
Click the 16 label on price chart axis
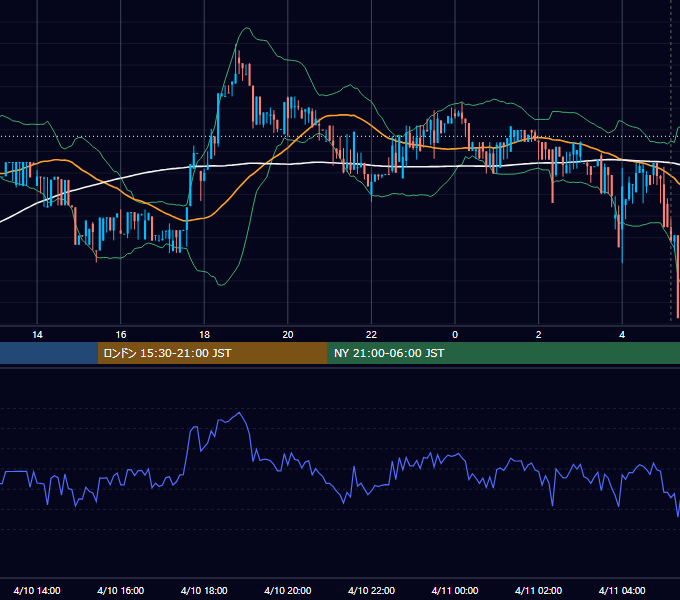pos(121,335)
